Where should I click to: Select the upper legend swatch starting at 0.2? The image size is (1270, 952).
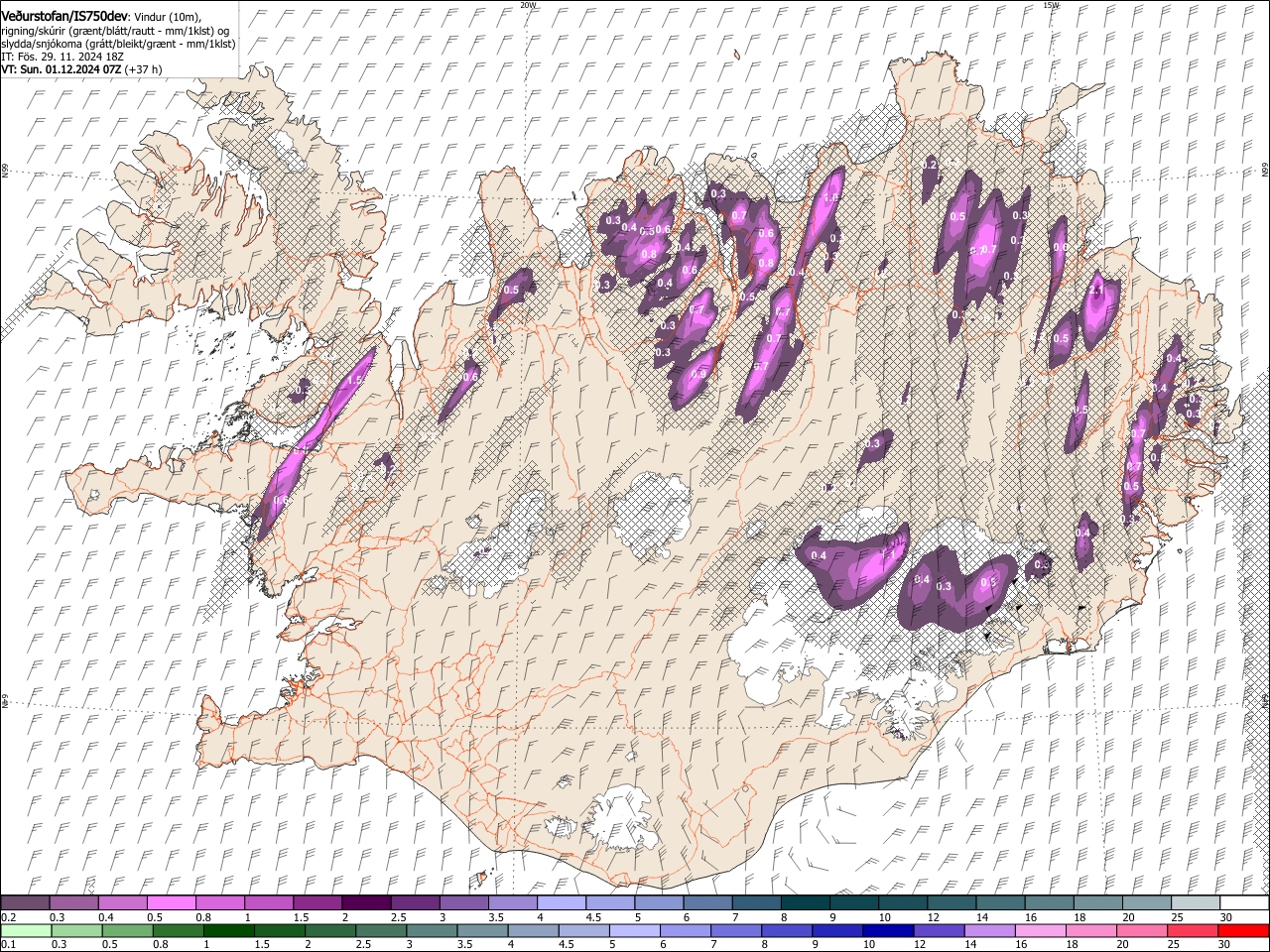[x=26, y=902]
